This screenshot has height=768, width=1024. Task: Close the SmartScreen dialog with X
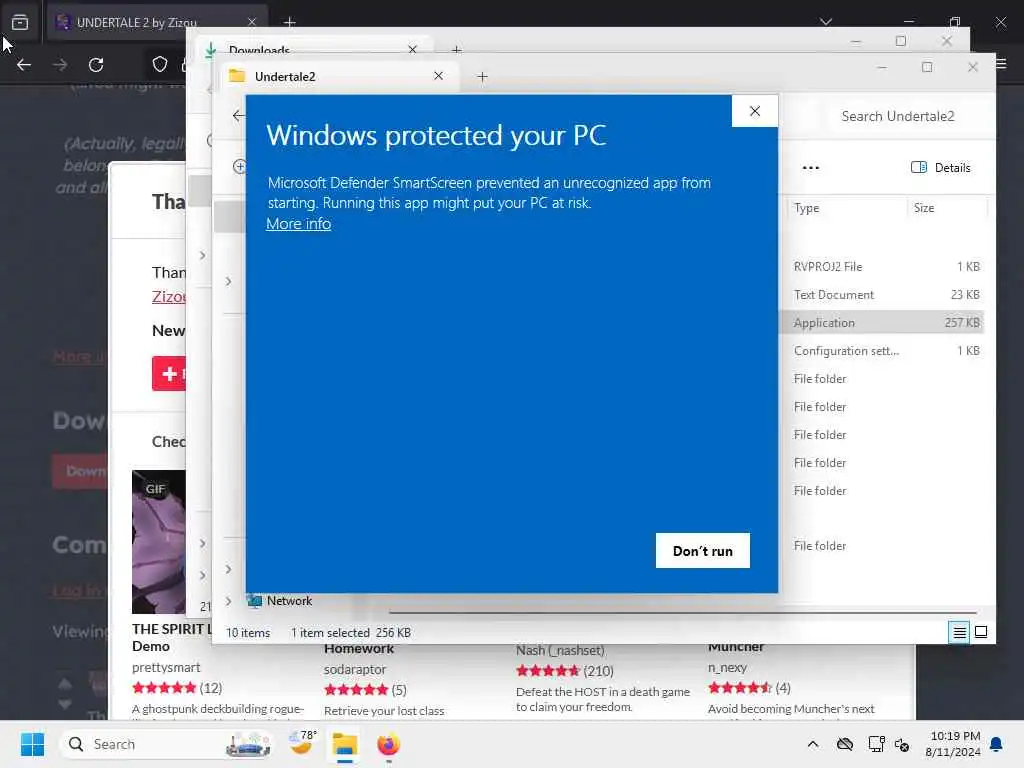pyautogui.click(x=755, y=111)
